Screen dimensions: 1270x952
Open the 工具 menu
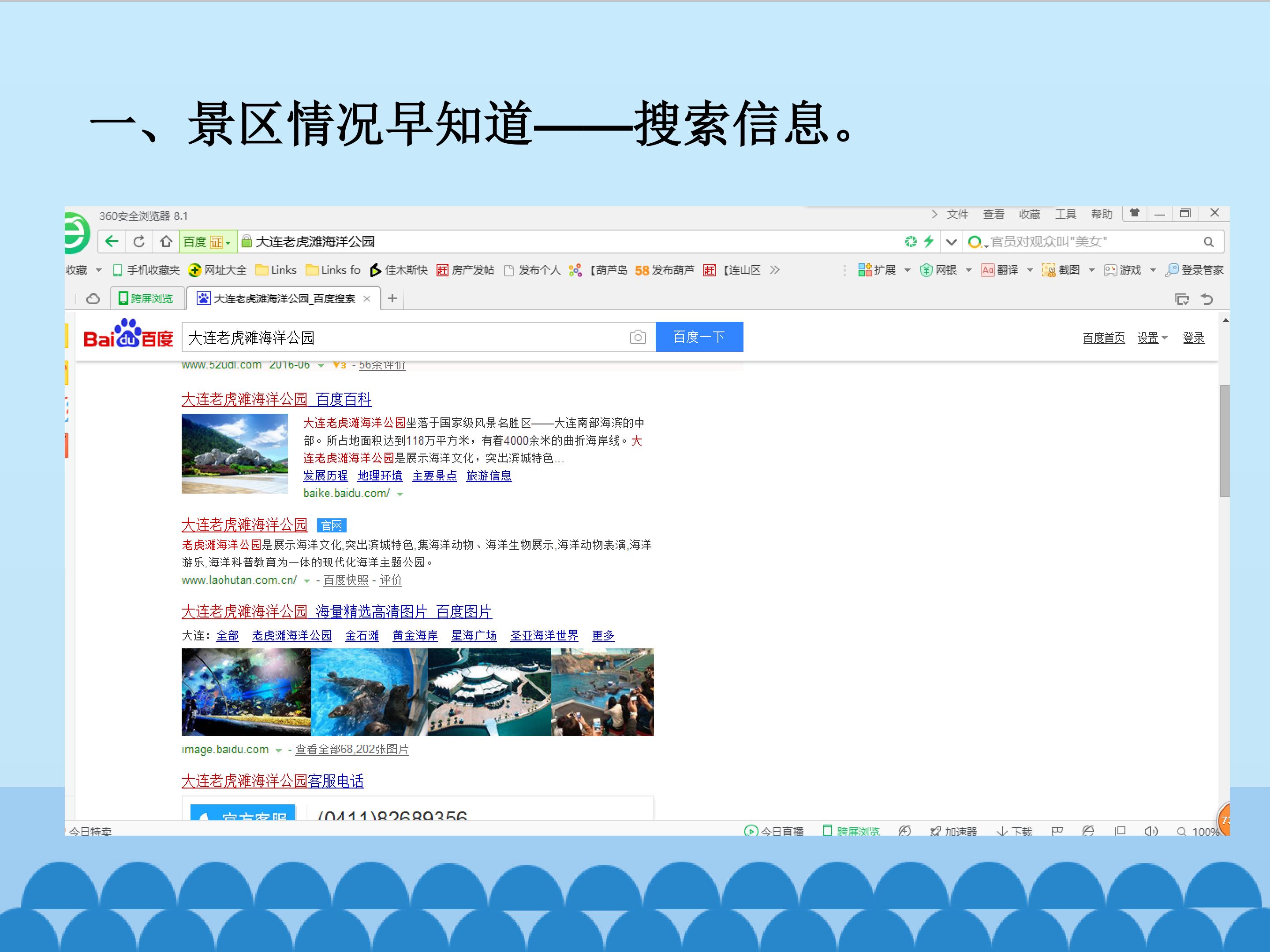pos(1065,214)
